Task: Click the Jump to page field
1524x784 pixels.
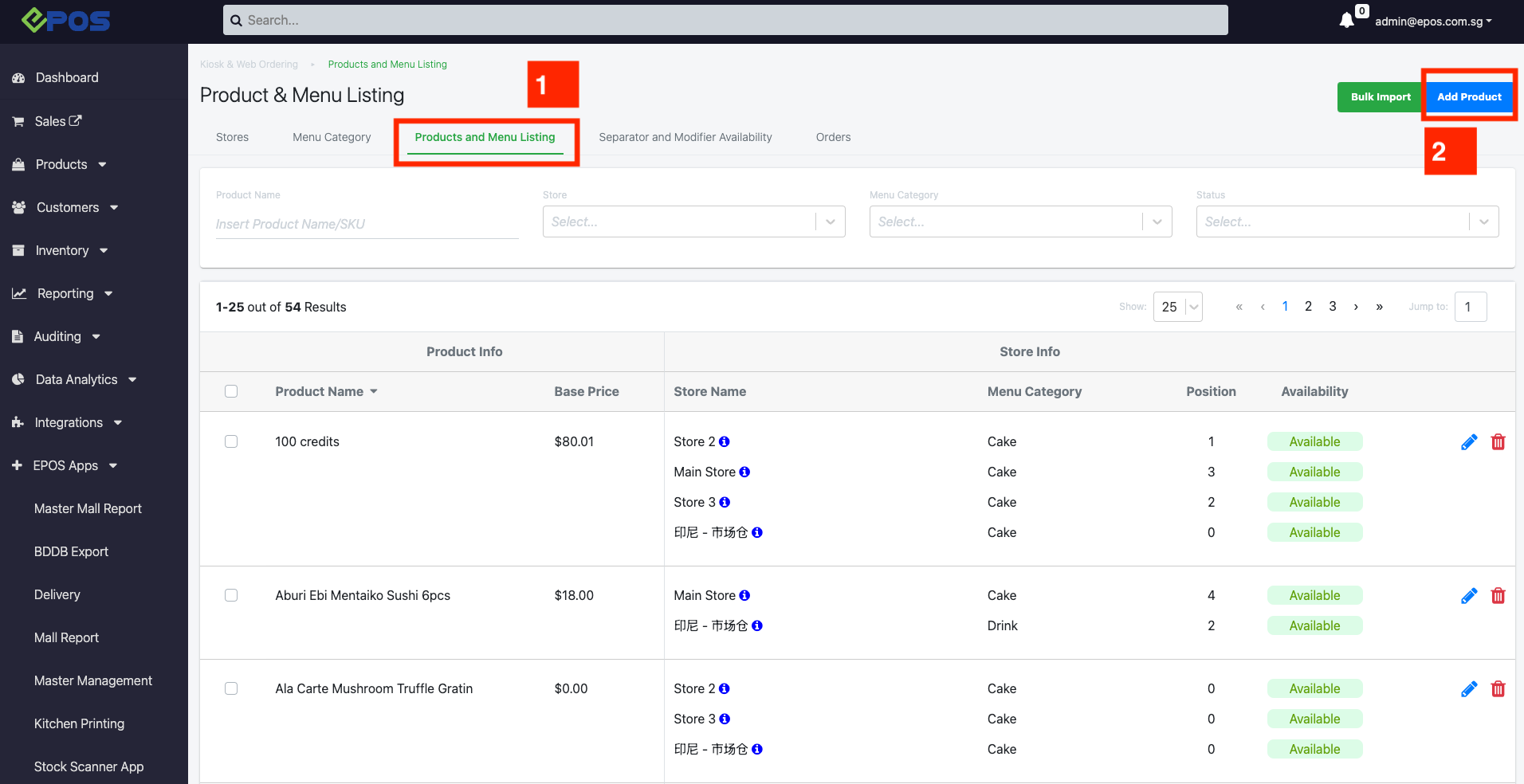Action: (1471, 307)
